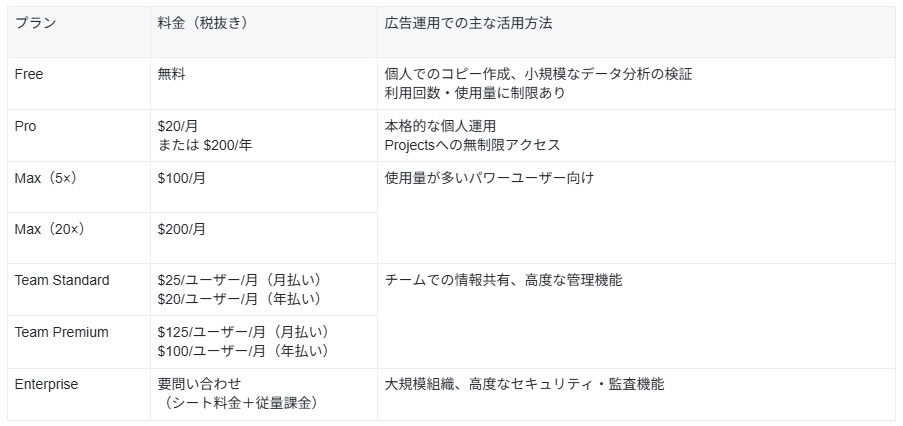
Task: Click the 無料 price cell
Action: tap(264, 83)
